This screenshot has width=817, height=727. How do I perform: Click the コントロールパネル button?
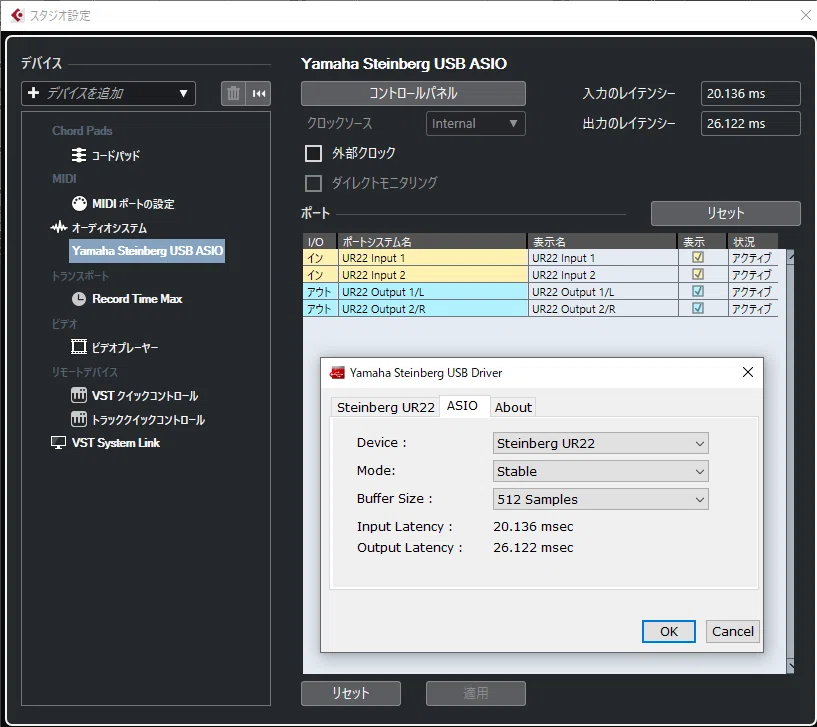(x=413, y=93)
